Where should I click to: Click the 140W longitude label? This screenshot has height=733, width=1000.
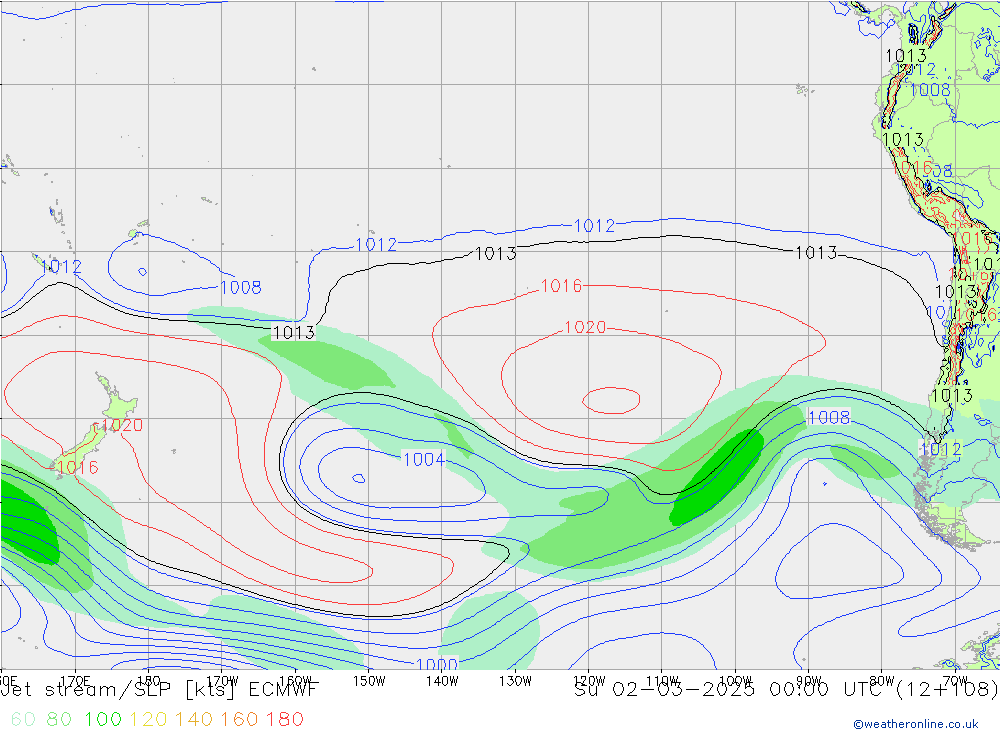pos(442,681)
